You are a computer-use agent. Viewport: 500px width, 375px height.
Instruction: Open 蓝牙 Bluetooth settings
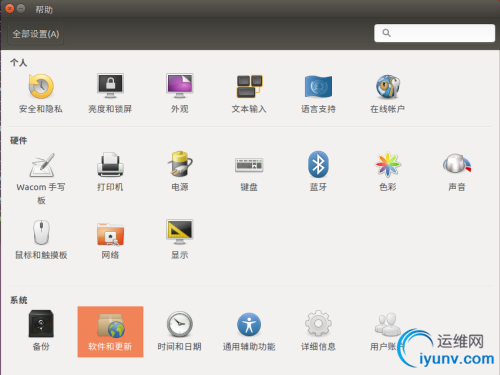click(318, 172)
